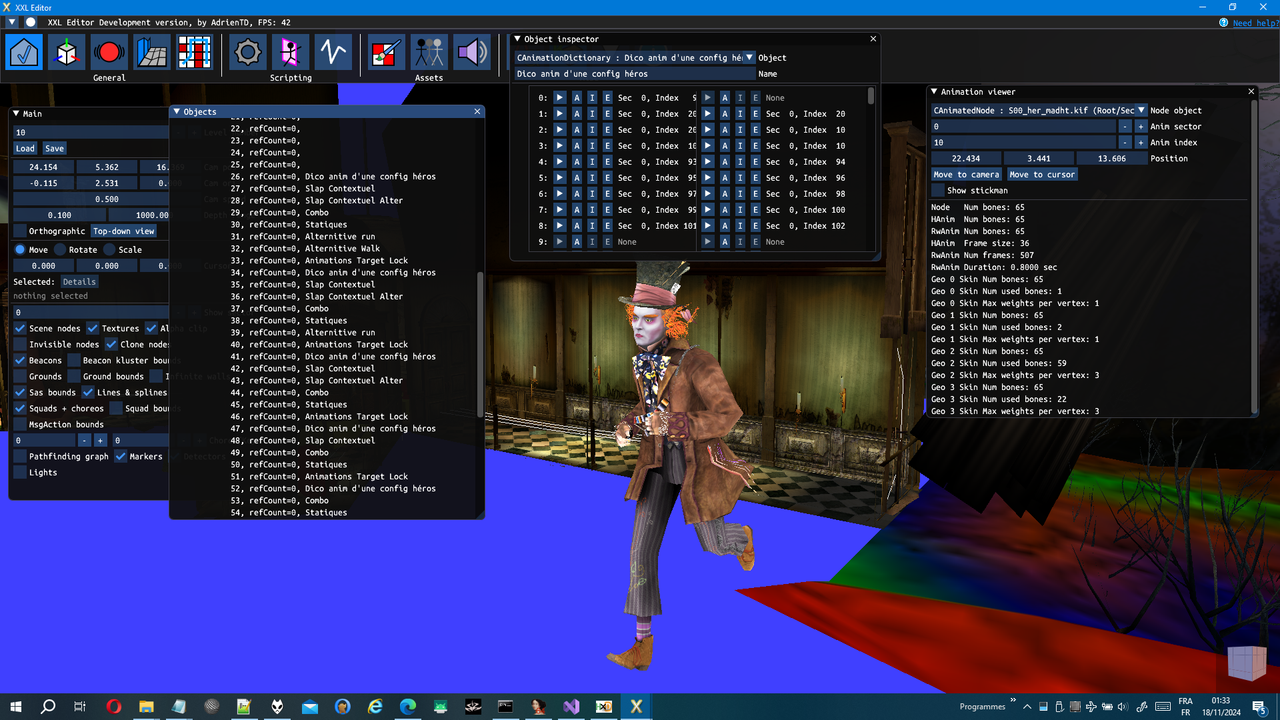
Task: Click the Top-down view button
Action: [124, 231]
